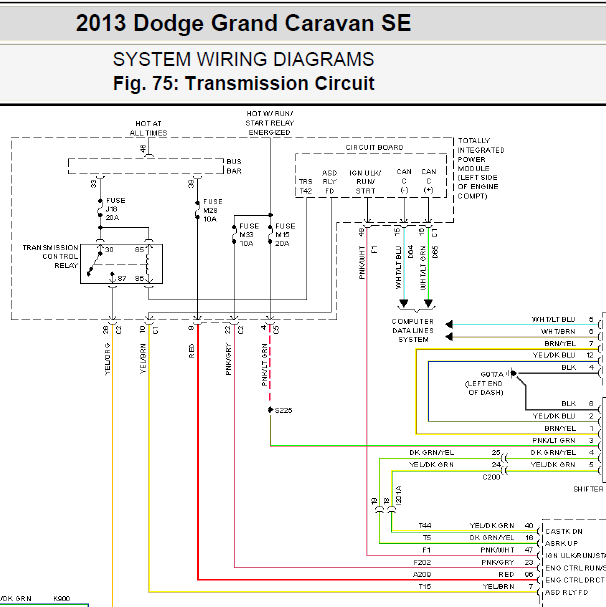Screen dimensions: 606x607
Task: Click the "F202" circuit code
Action: (x=422, y=562)
